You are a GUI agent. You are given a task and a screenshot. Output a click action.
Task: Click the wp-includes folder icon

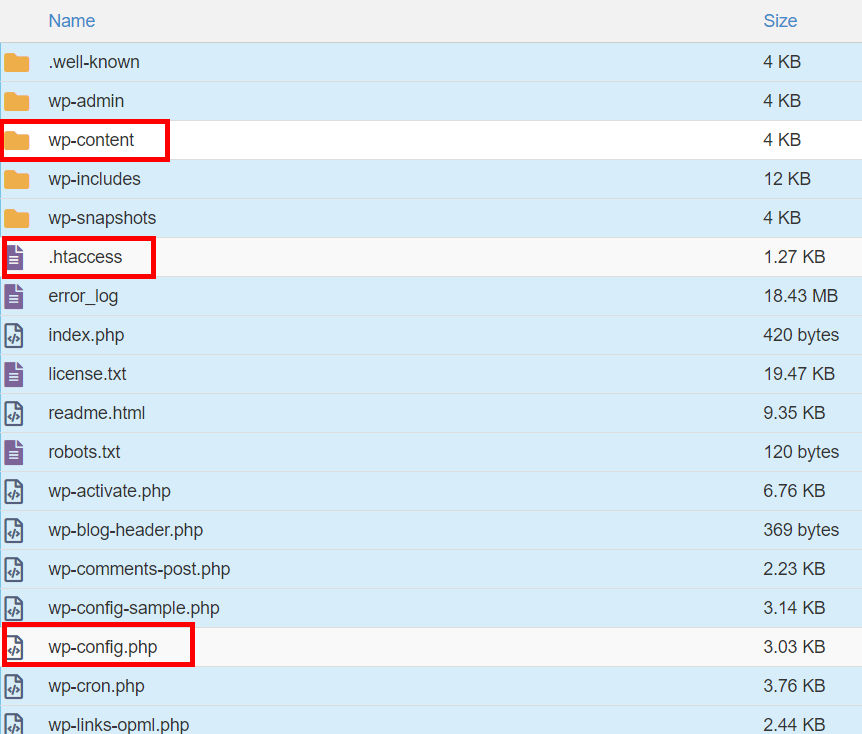click(x=16, y=180)
